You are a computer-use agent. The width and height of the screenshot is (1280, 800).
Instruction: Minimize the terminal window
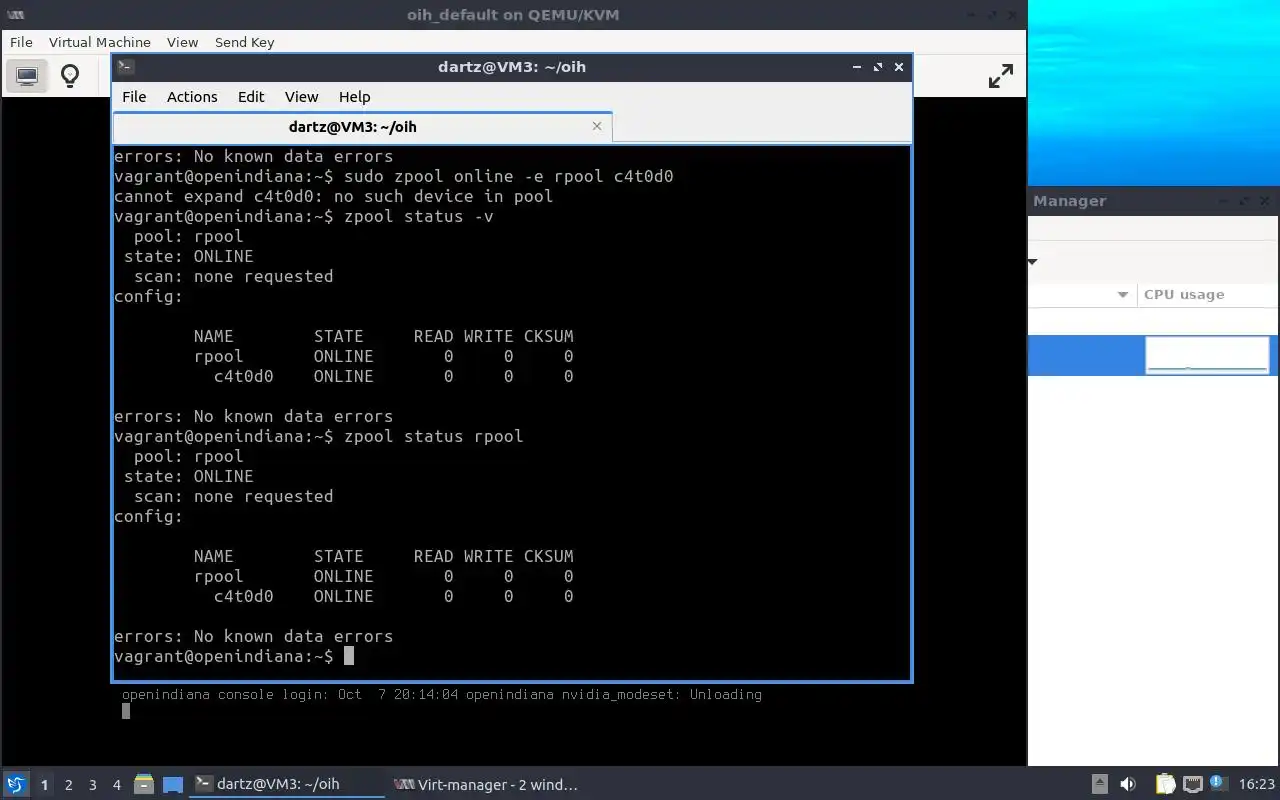(857, 67)
